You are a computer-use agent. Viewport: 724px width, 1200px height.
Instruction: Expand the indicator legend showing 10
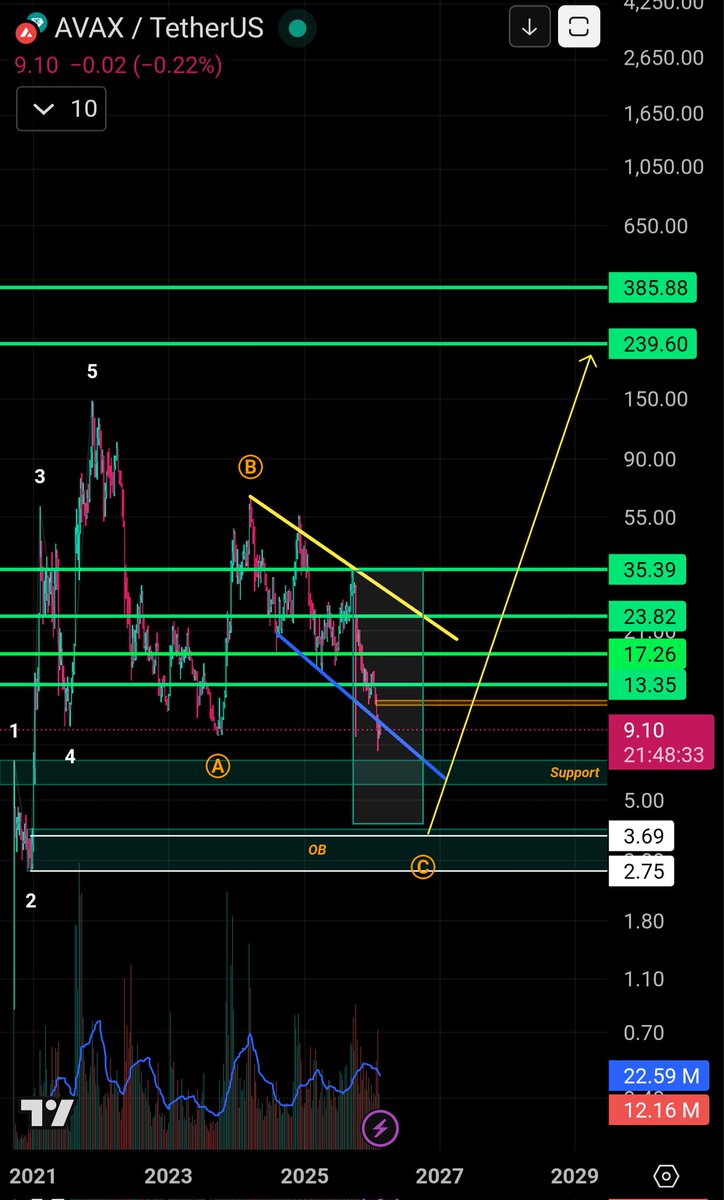coord(61,108)
